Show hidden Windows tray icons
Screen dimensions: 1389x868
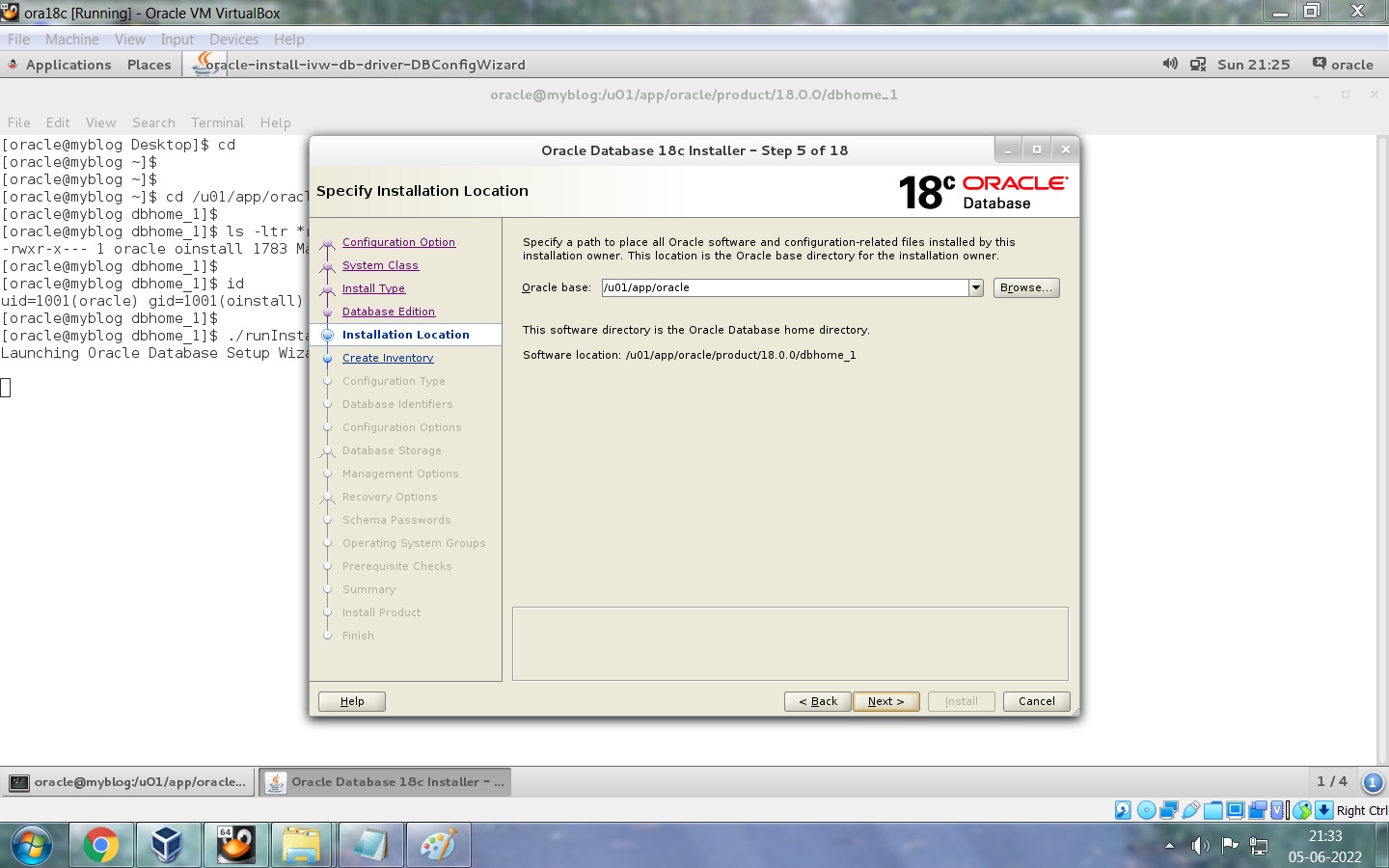pos(1169,846)
